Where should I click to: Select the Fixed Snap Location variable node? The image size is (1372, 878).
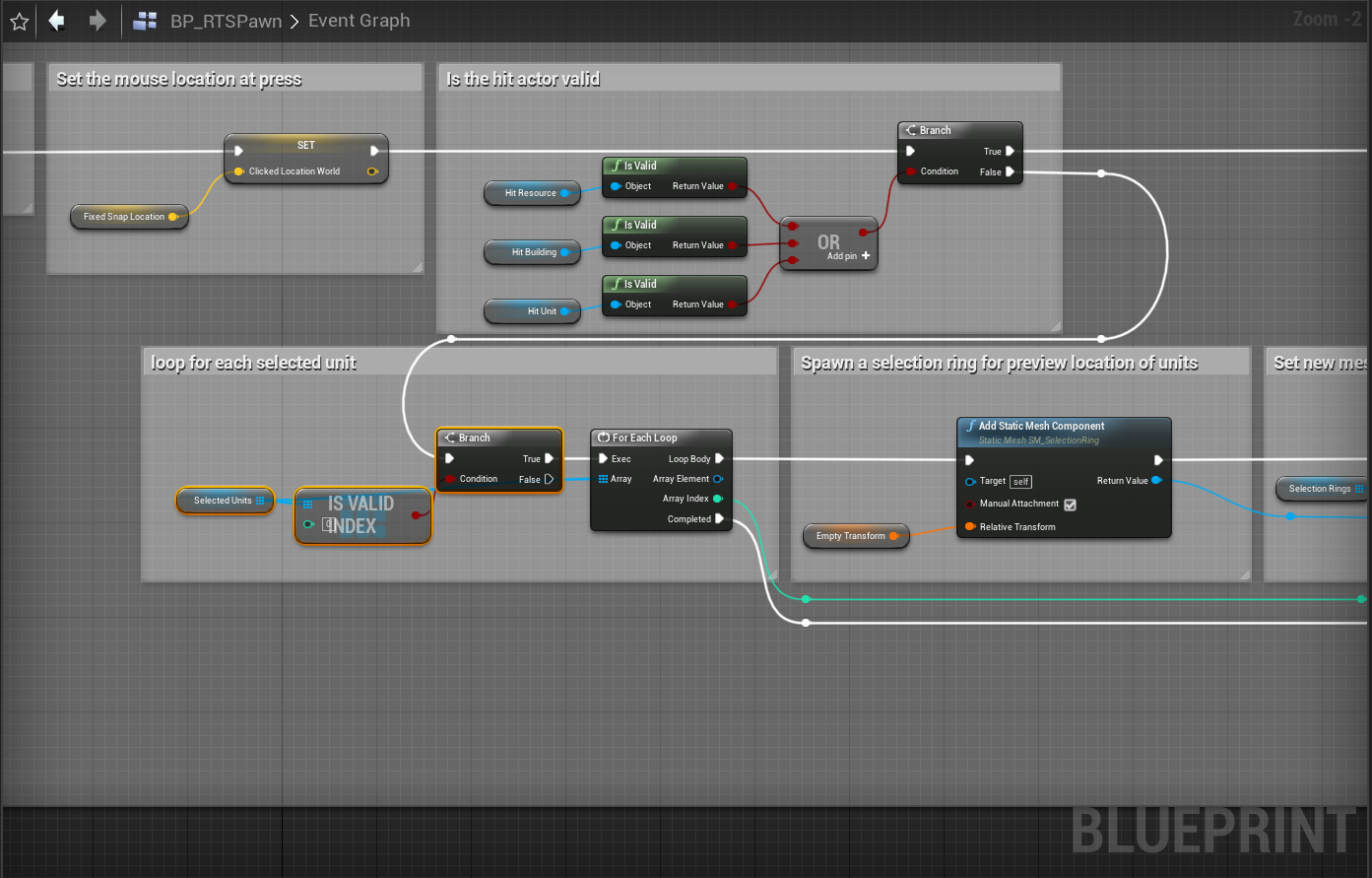pyautogui.click(x=124, y=217)
